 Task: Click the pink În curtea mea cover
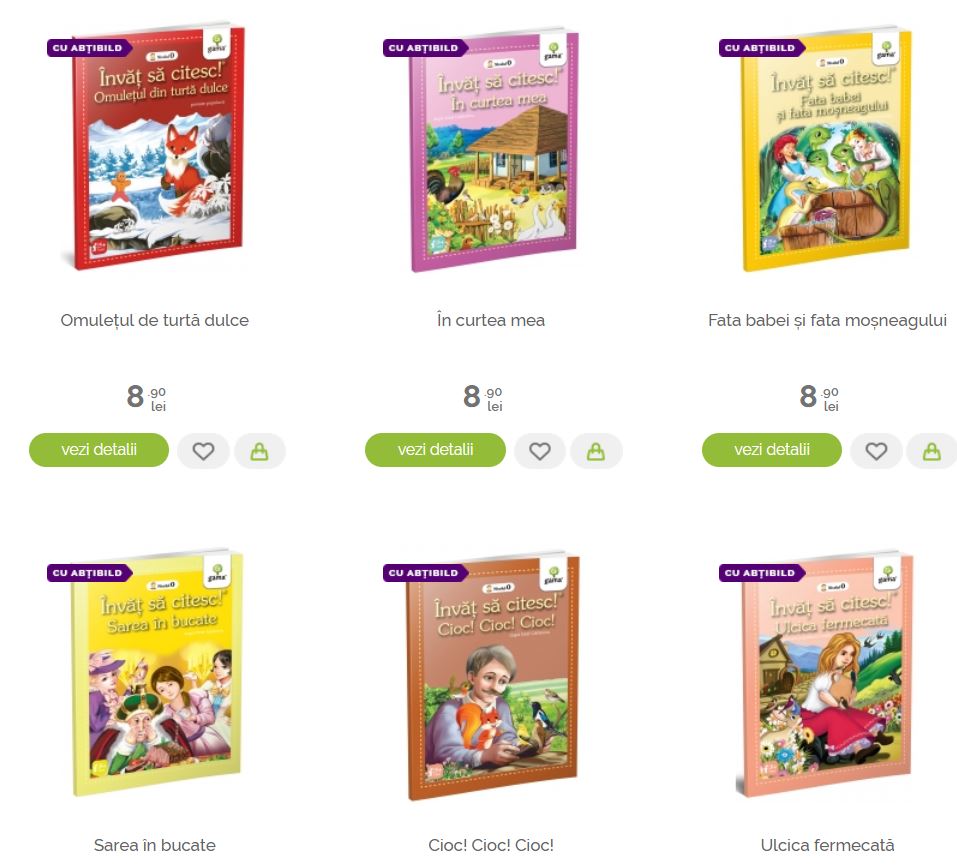pos(492,150)
